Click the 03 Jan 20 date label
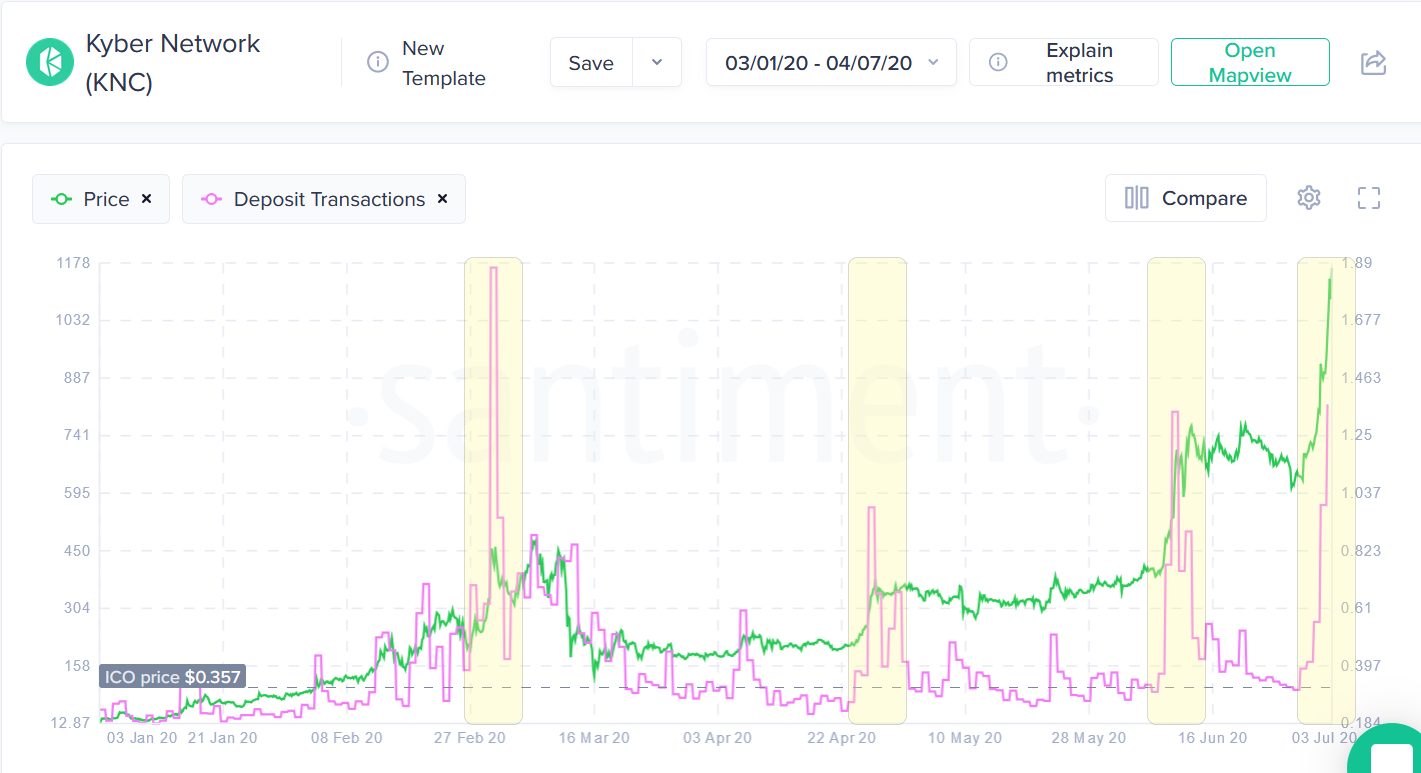The width and height of the screenshot is (1421, 773). (x=142, y=739)
